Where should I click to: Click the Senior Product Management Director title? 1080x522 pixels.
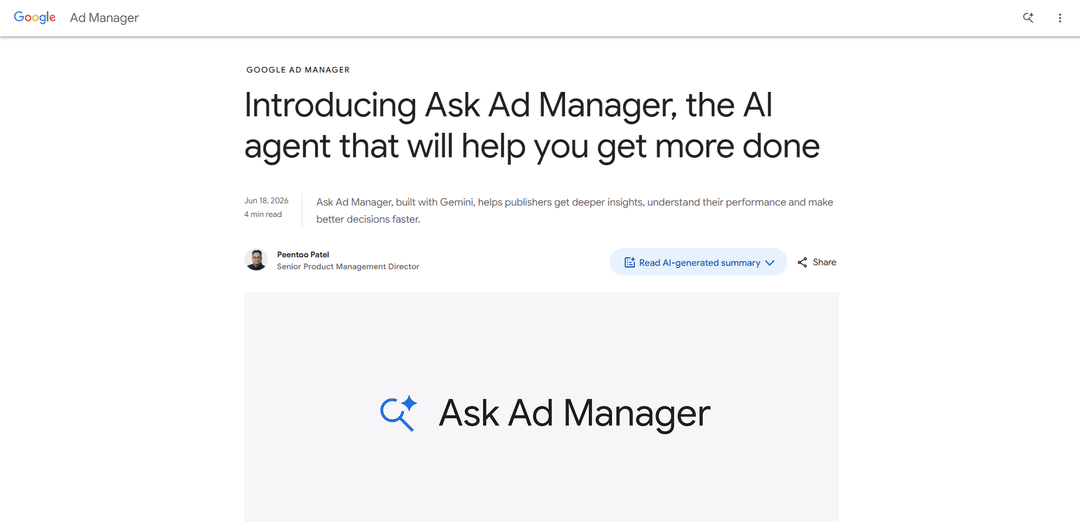pyautogui.click(x=348, y=267)
